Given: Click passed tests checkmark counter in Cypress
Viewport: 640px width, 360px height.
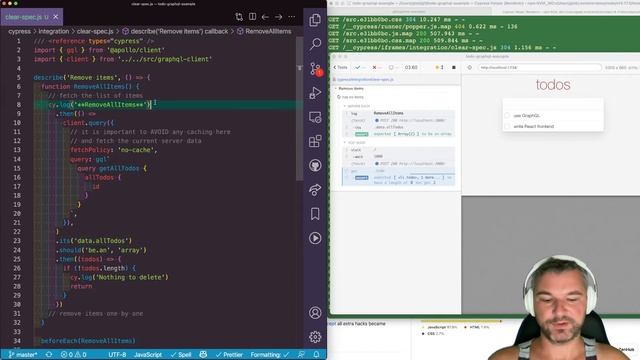Looking at the screenshot, I should click(360, 67).
